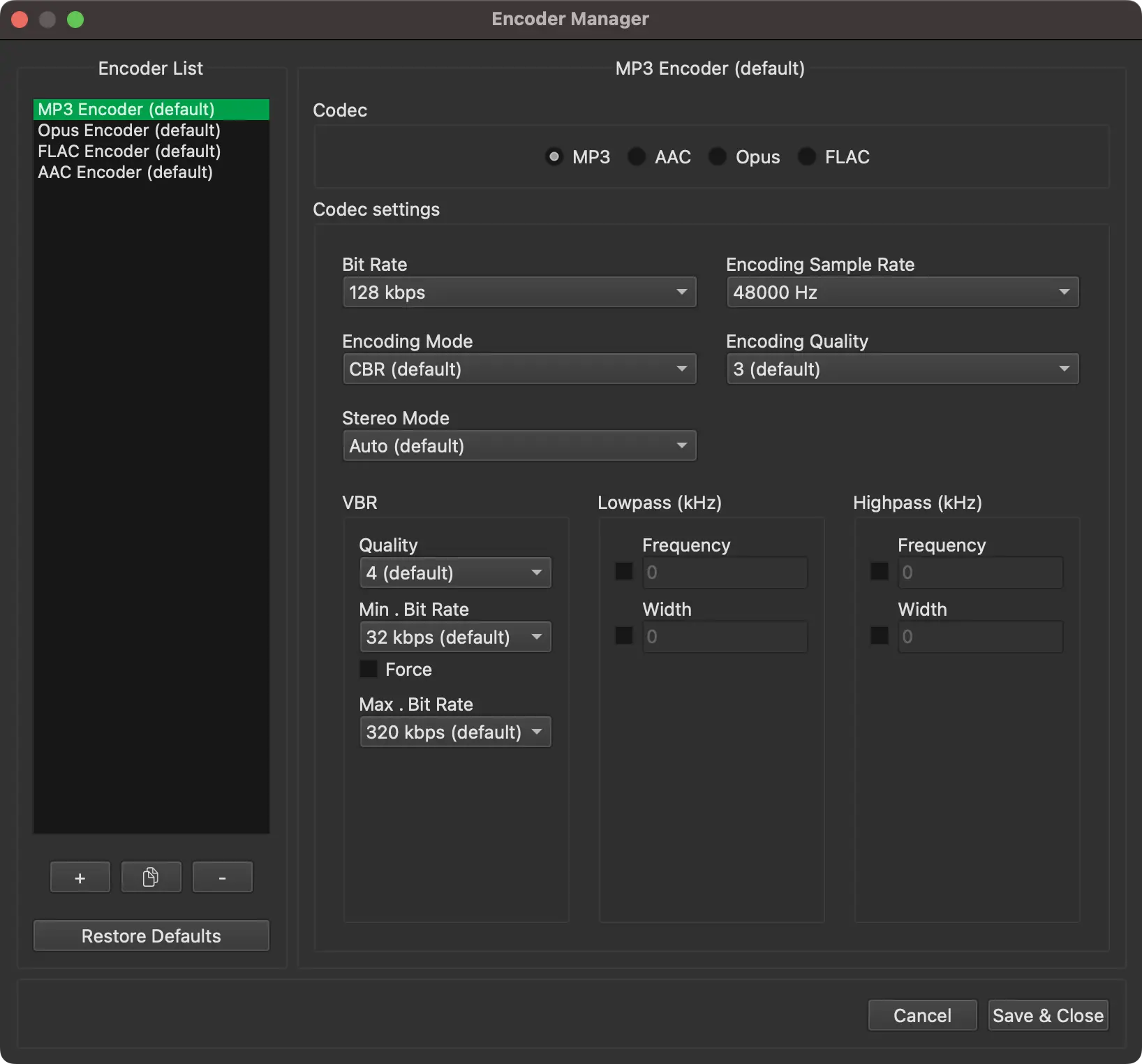Open the Encoding Sample Rate dropdown
The width and height of the screenshot is (1142, 1064).
click(x=902, y=292)
